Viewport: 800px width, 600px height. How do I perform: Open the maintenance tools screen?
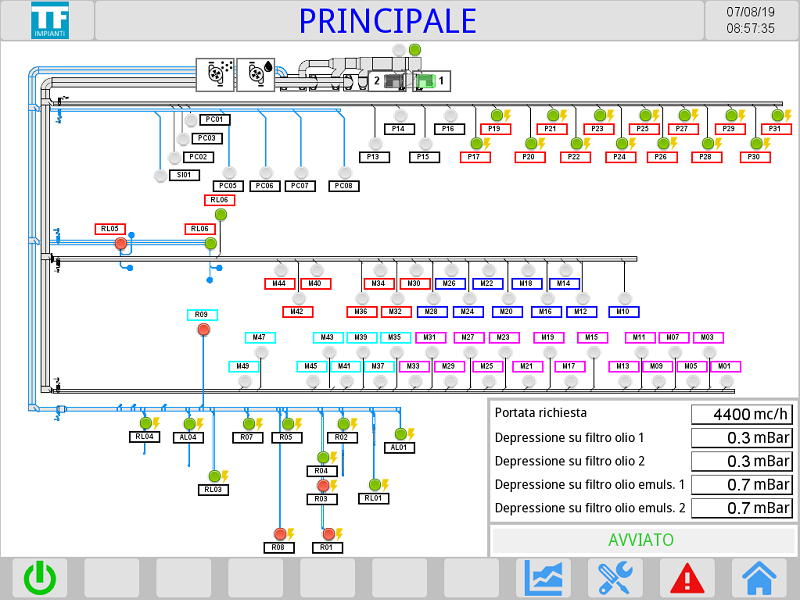(614, 577)
